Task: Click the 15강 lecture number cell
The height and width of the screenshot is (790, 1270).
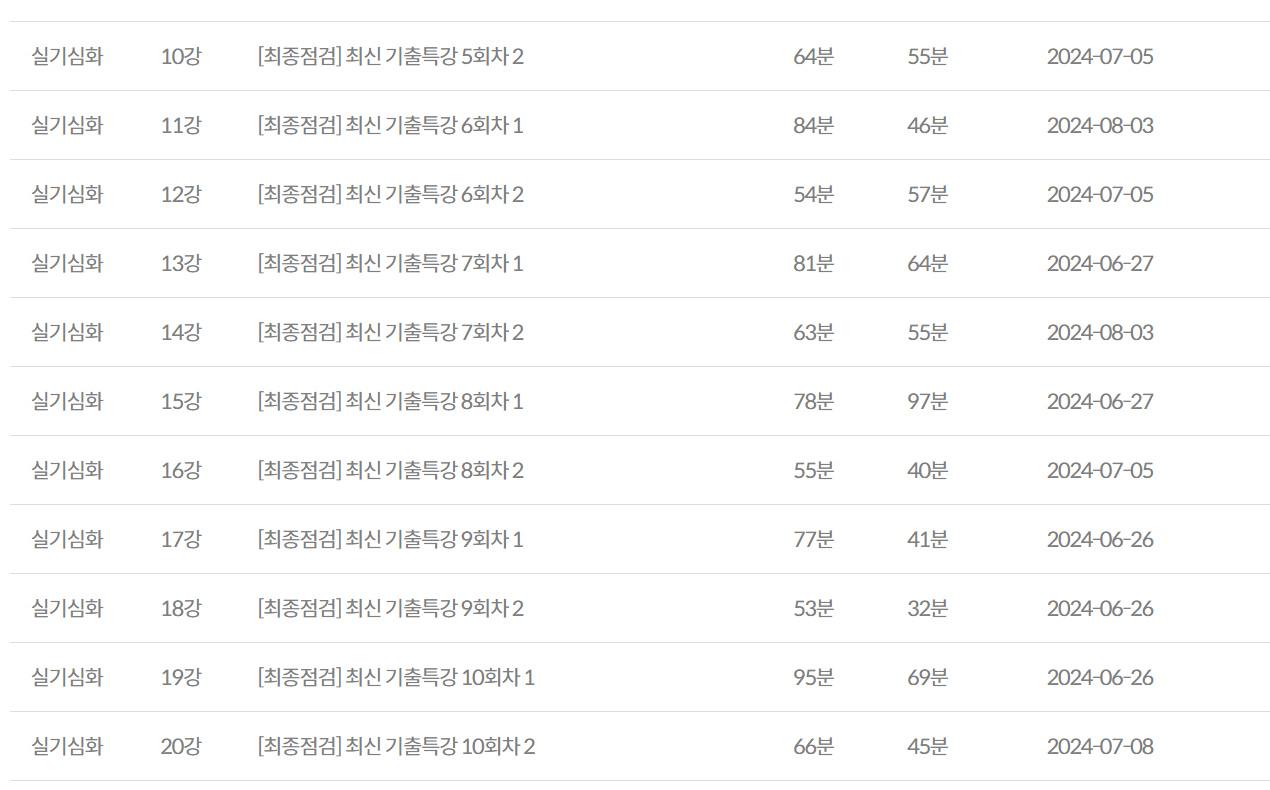Action: (181, 401)
